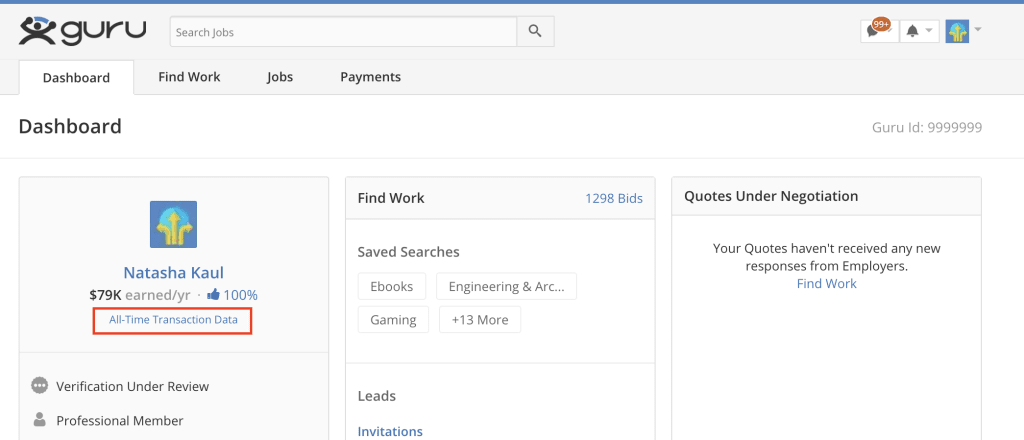The width and height of the screenshot is (1024, 440).
Task: Click the Saved Searches heading
Action: (408, 251)
